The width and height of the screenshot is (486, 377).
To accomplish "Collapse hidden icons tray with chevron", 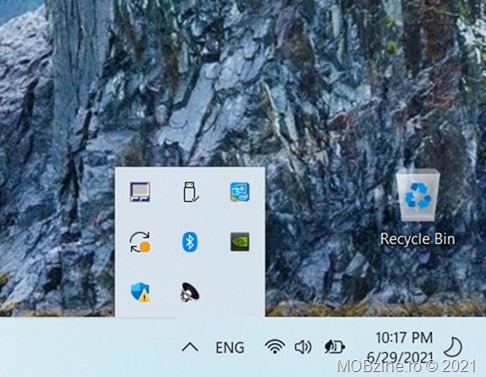I will pyautogui.click(x=190, y=348).
